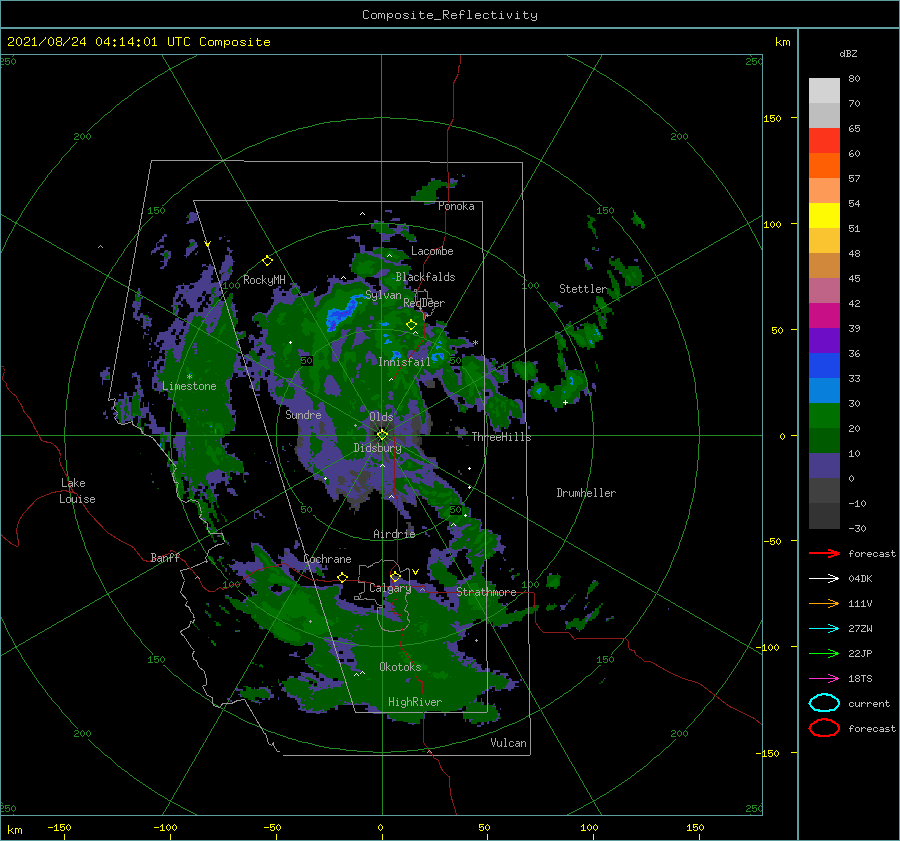Screen dimensions: 900x841
Task: Click the HighRiver label
Action: (x=415, y=702)
